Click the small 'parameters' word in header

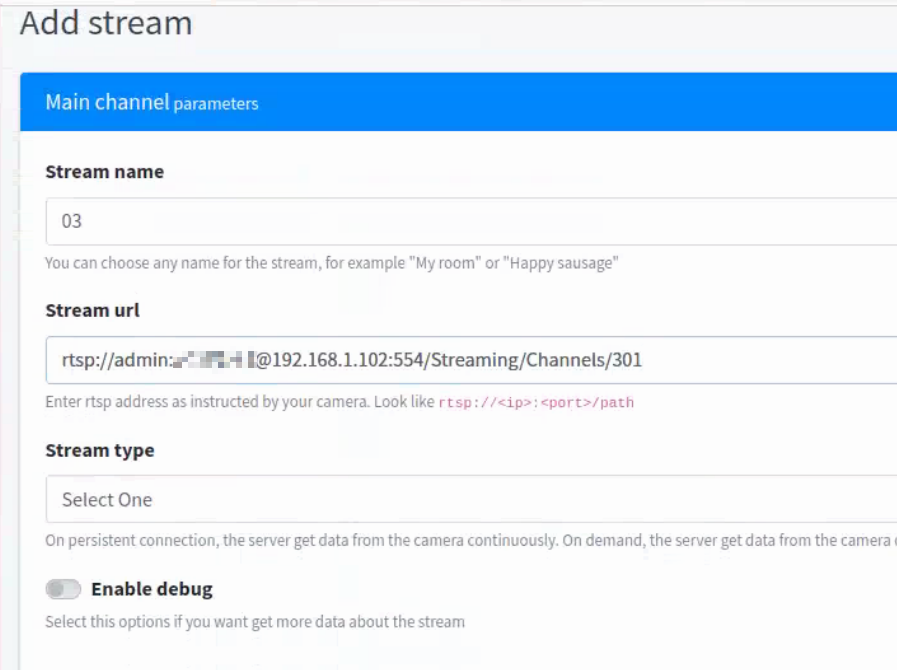tap(216, 103)
